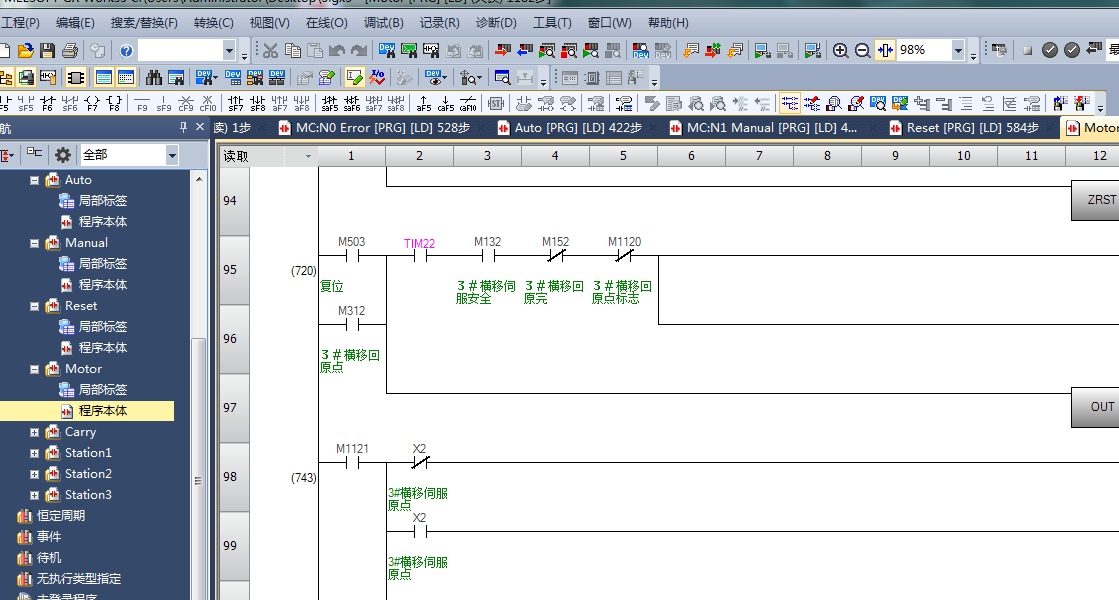The height and width of the screenshot is (600, 1119).
Task: Click the OUT instruction box on row 97
Action: 1100,407
